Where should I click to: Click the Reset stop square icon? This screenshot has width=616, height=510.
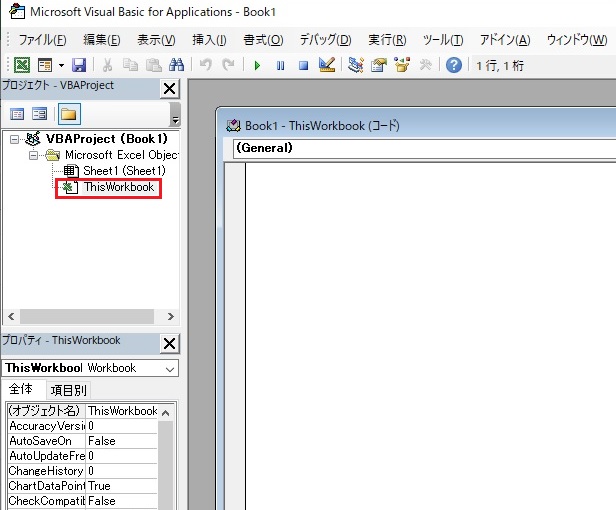303,65
